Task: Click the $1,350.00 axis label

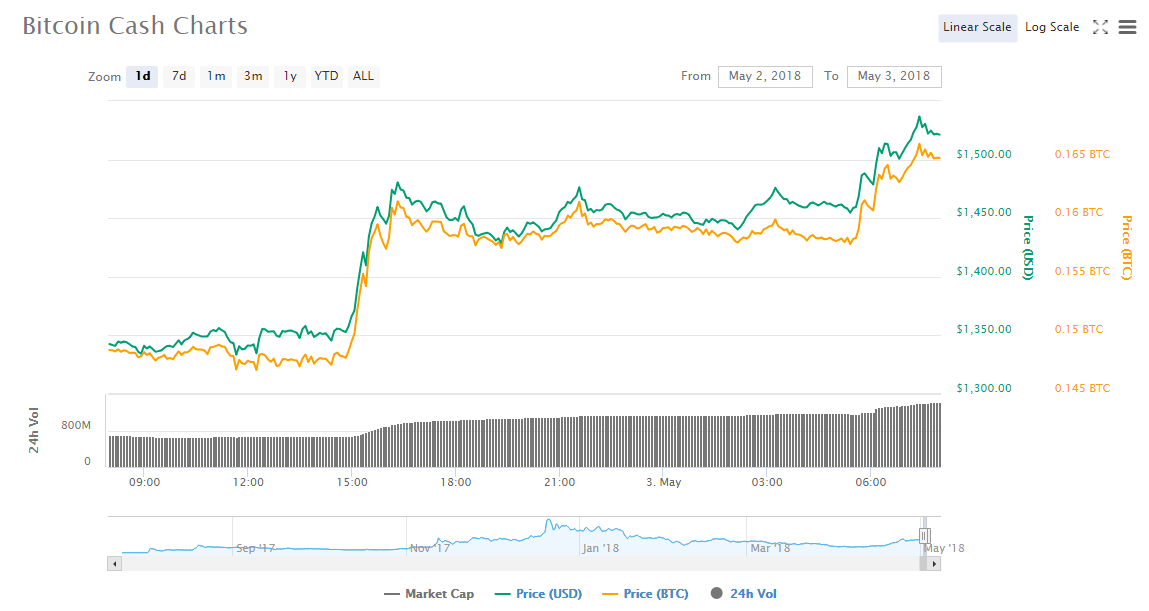Action: point(983,330)
